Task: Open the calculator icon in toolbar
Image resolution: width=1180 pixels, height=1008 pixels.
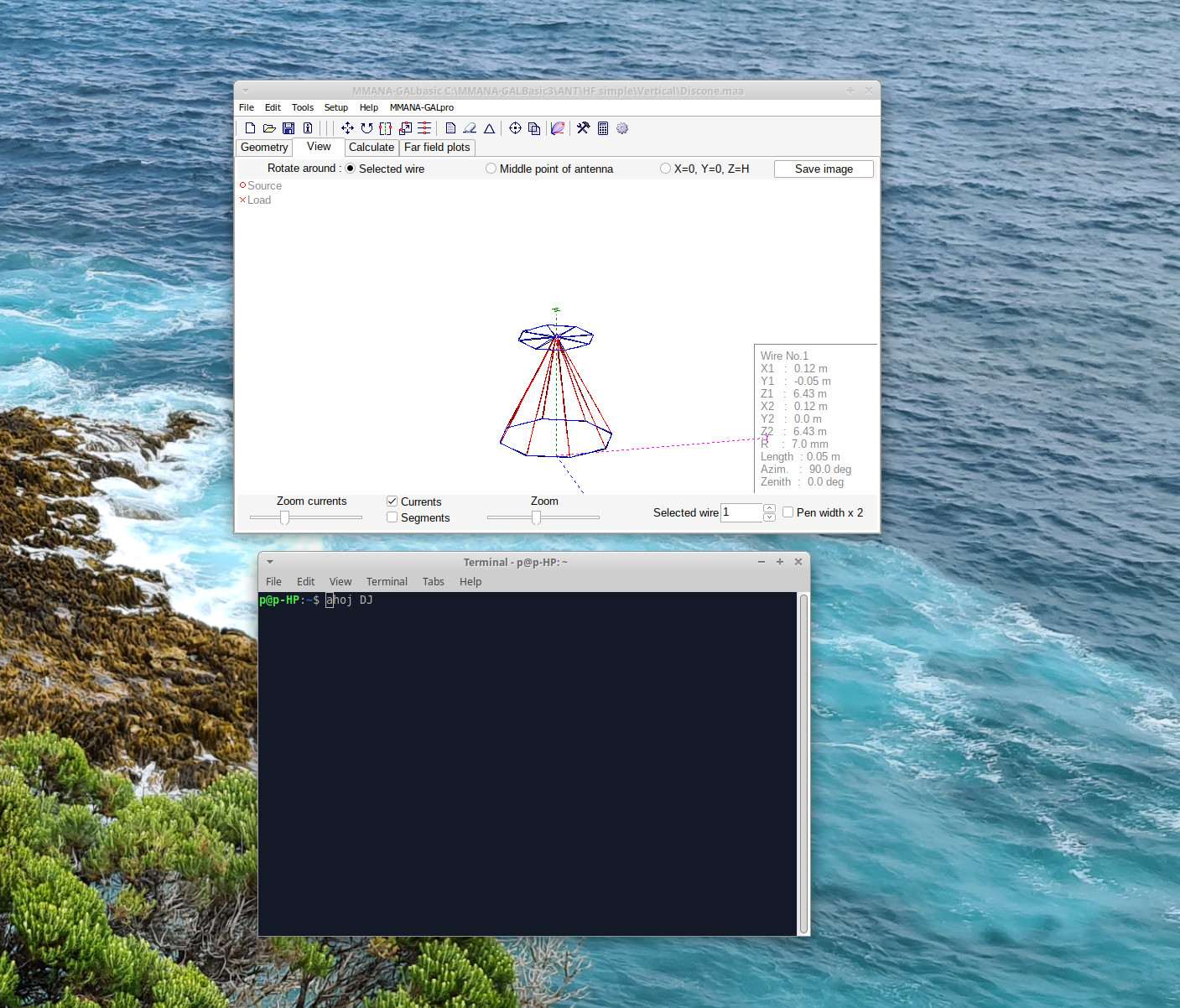Action: pos(603,128)
